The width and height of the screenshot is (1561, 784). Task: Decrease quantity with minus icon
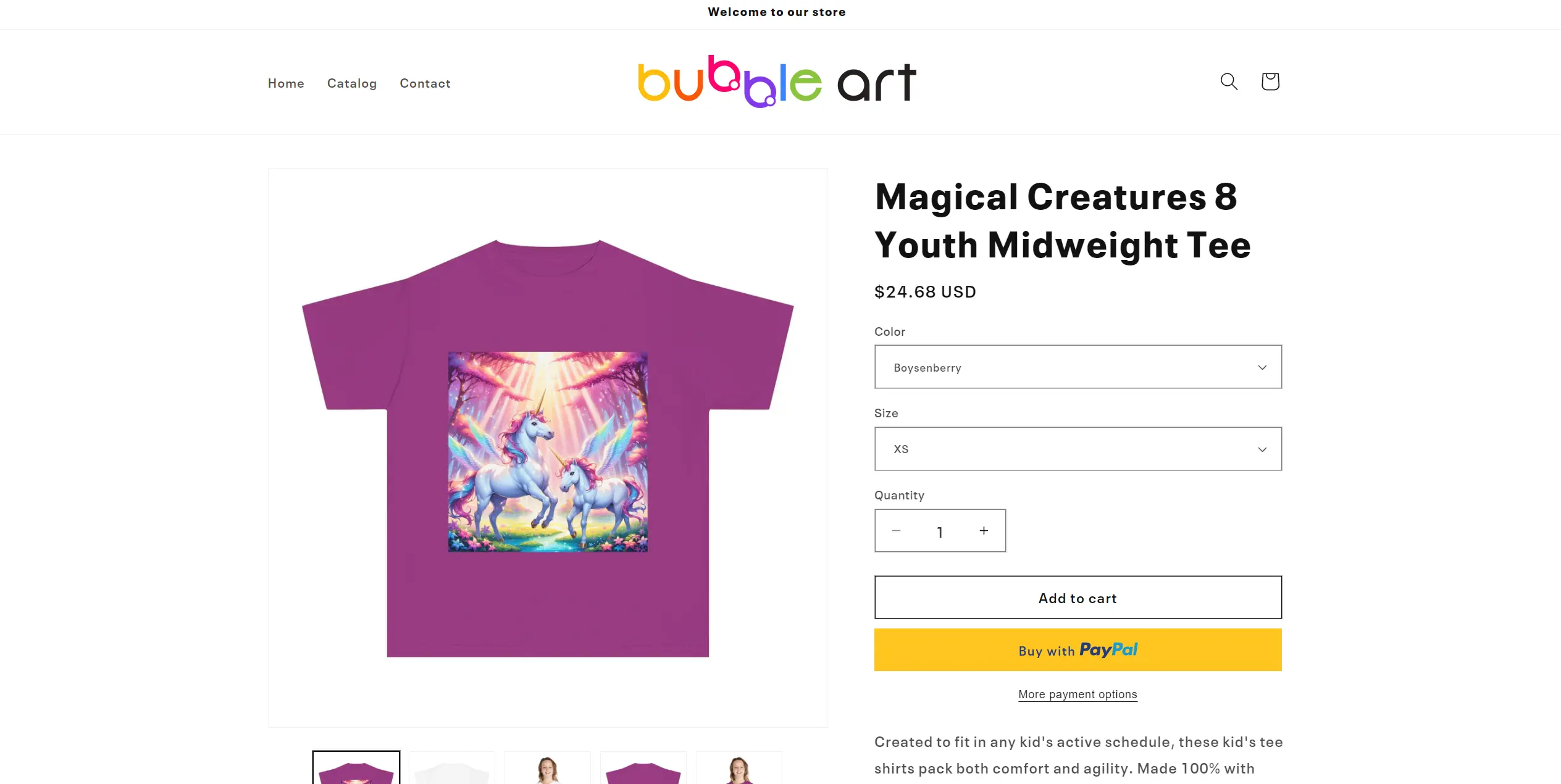coord(896,531)
